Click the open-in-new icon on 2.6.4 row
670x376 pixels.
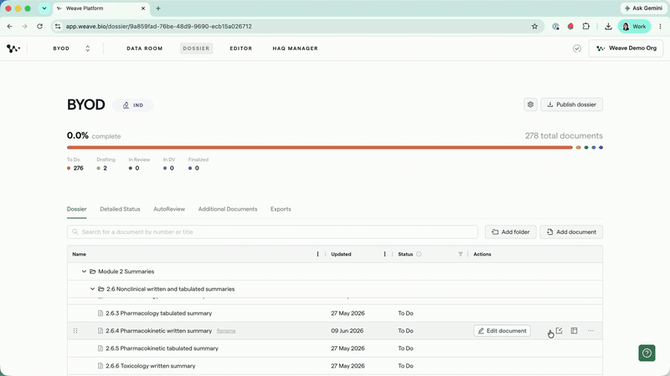[x=559, y=331]
